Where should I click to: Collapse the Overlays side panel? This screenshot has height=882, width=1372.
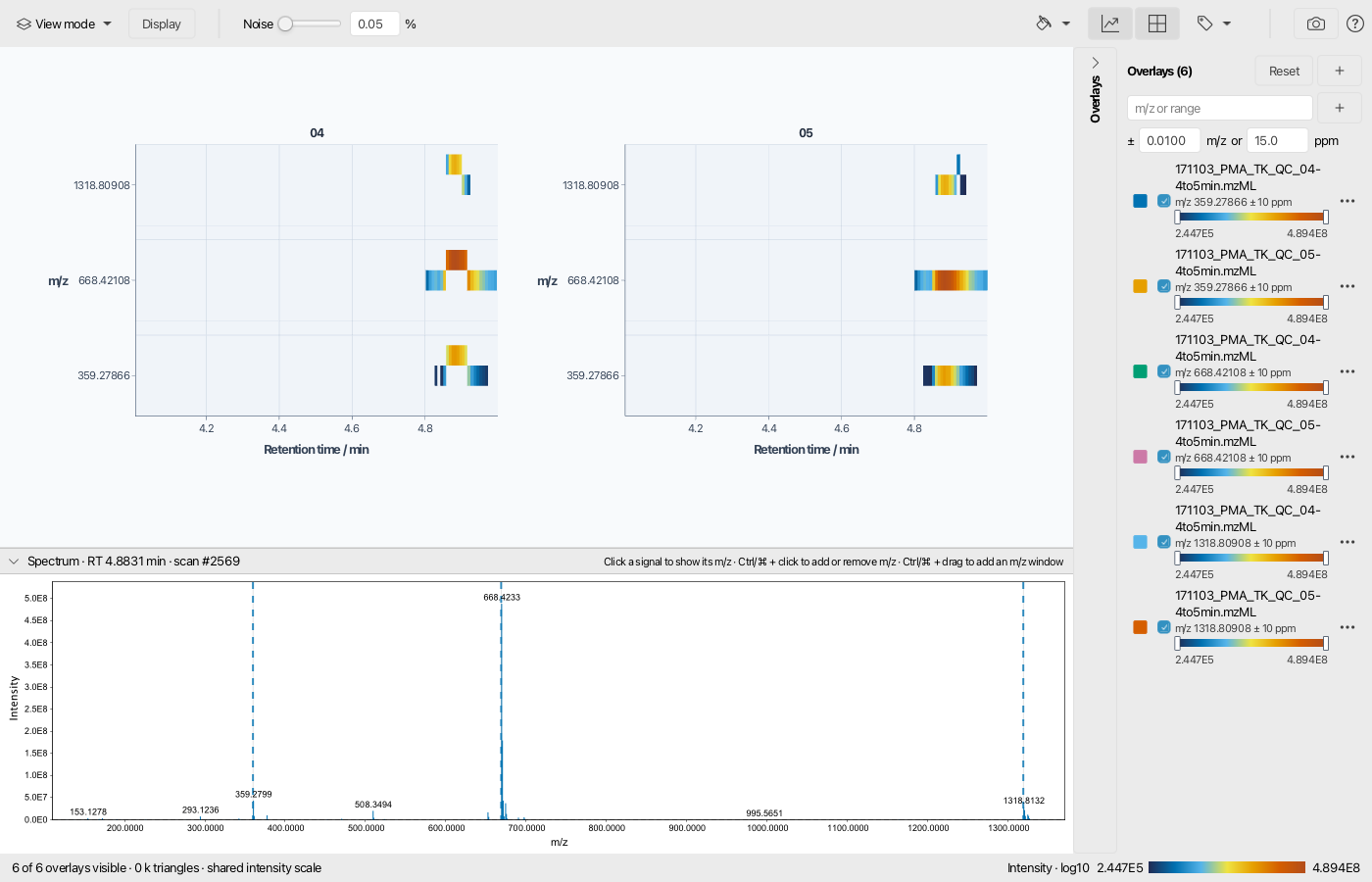[1096, 63]
